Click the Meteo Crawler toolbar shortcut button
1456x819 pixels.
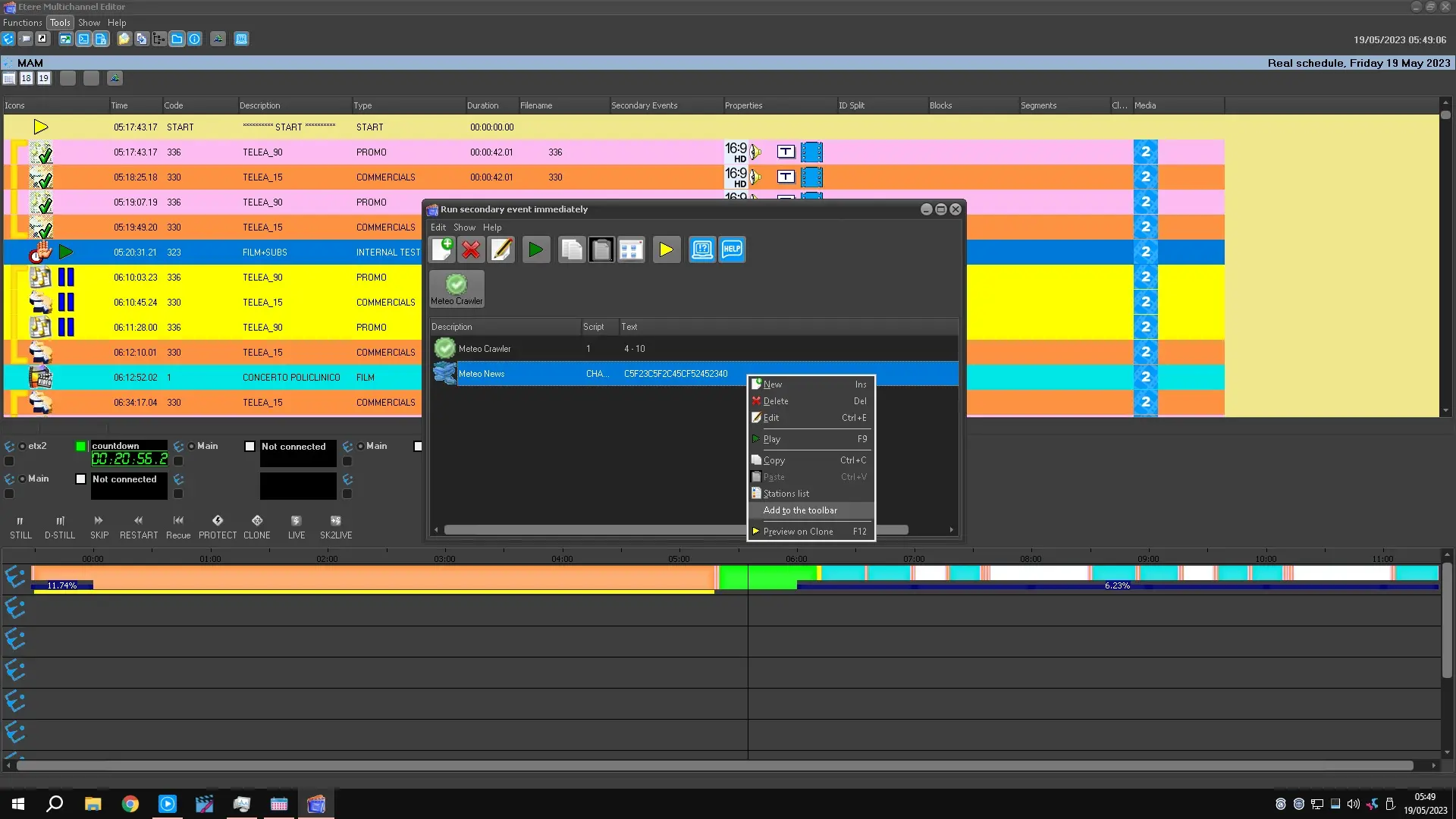457,289
